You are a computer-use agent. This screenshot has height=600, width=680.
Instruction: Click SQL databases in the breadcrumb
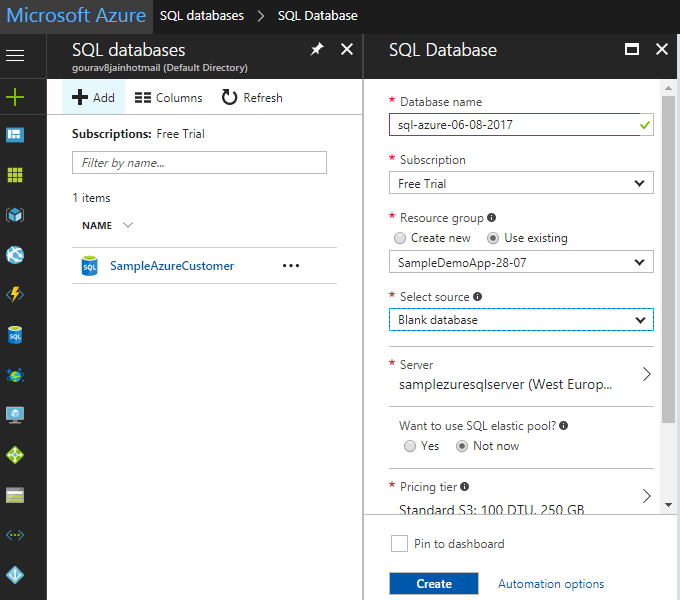click(201, 16)
